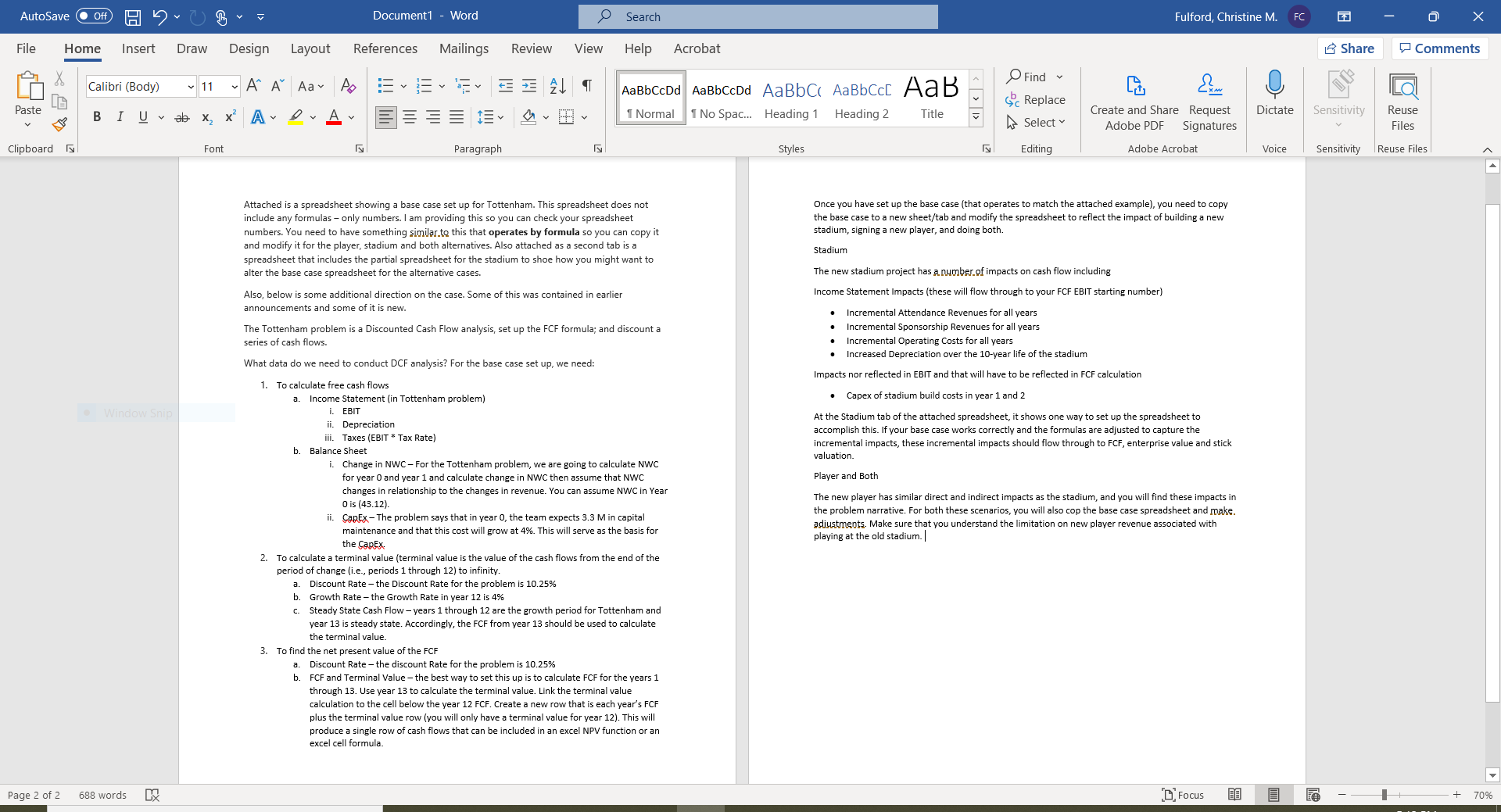Toggle the AutoSave switch
The height and width of the screenshot is (812, 1501).
click(x=94, y=16)
